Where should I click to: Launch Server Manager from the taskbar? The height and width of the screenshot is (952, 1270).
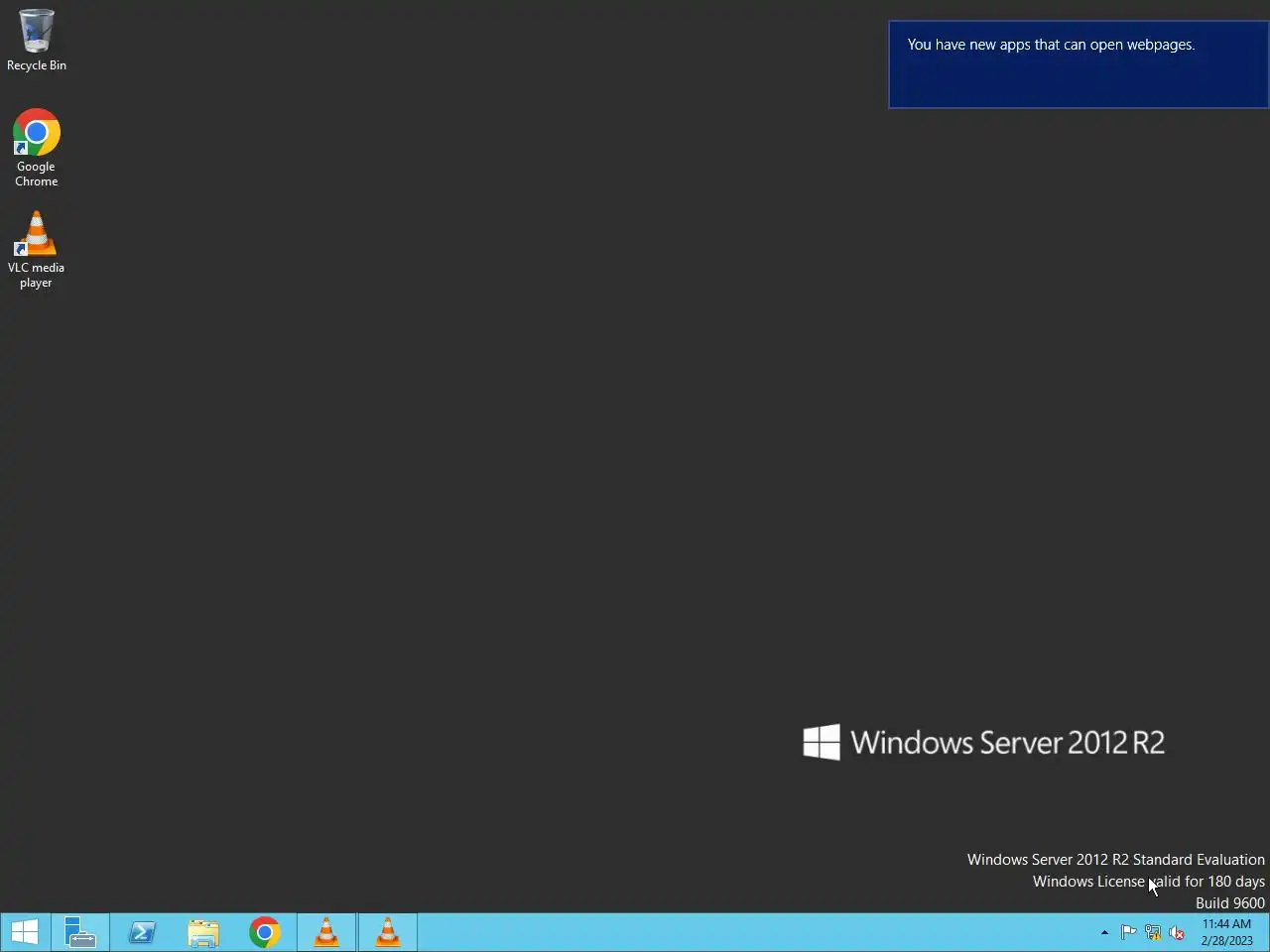pos(80,932)
